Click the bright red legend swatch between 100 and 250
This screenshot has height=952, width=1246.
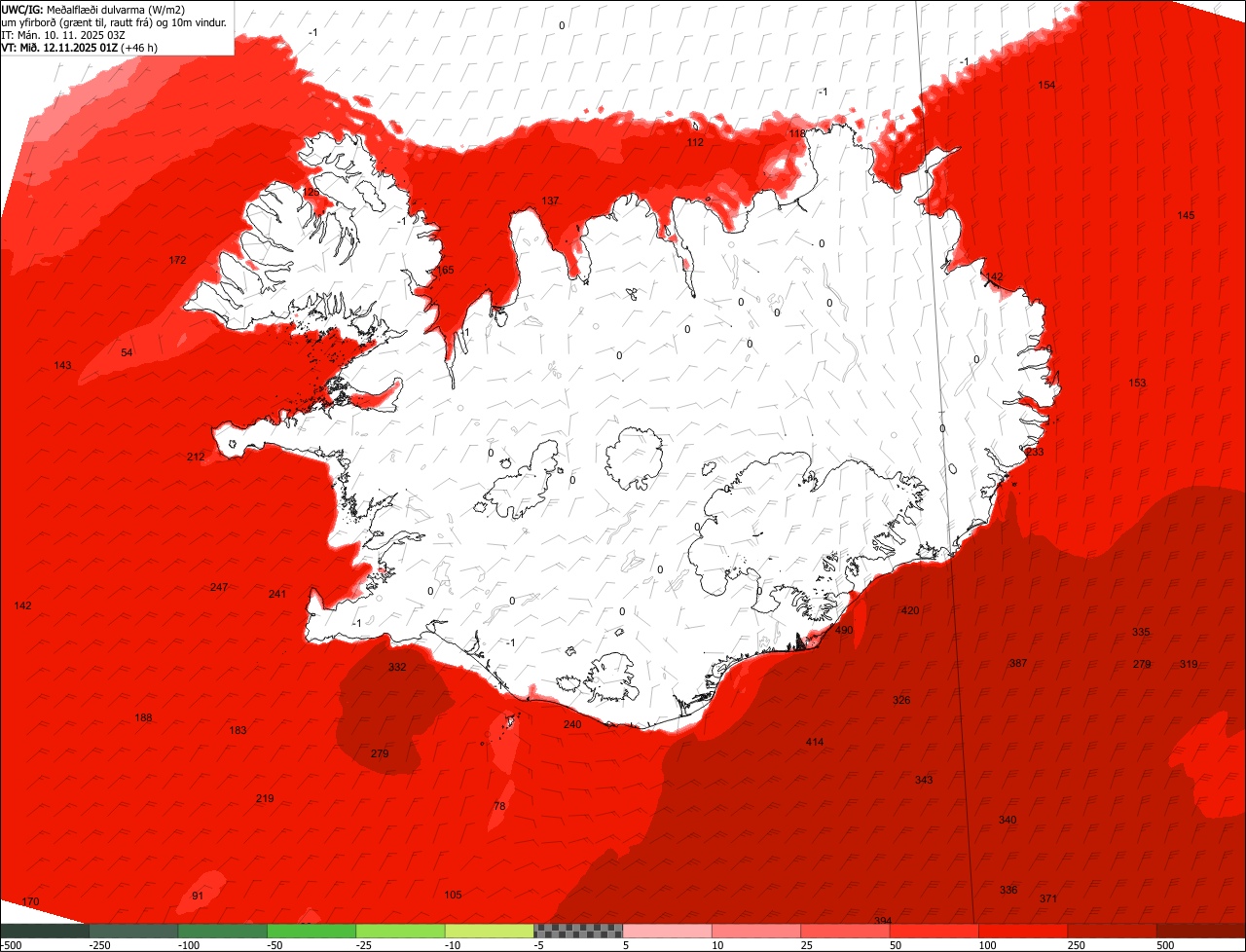click(1024, 931)
